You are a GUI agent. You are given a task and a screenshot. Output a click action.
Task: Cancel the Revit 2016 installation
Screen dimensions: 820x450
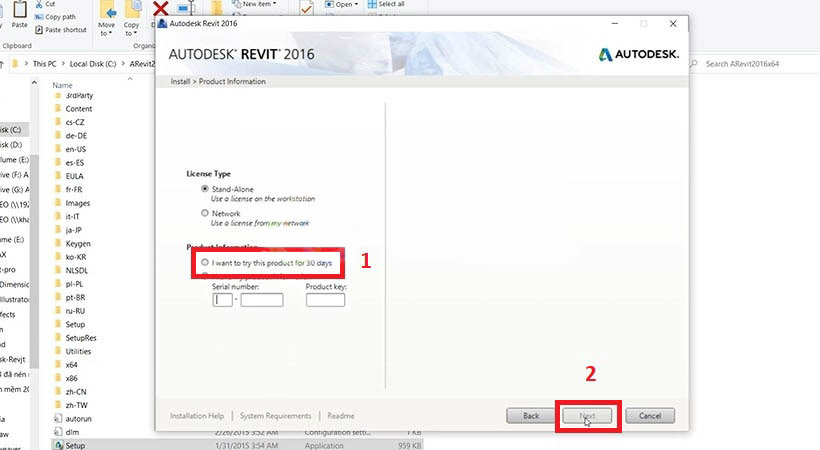pyautogui.click(x=650, y=416)
